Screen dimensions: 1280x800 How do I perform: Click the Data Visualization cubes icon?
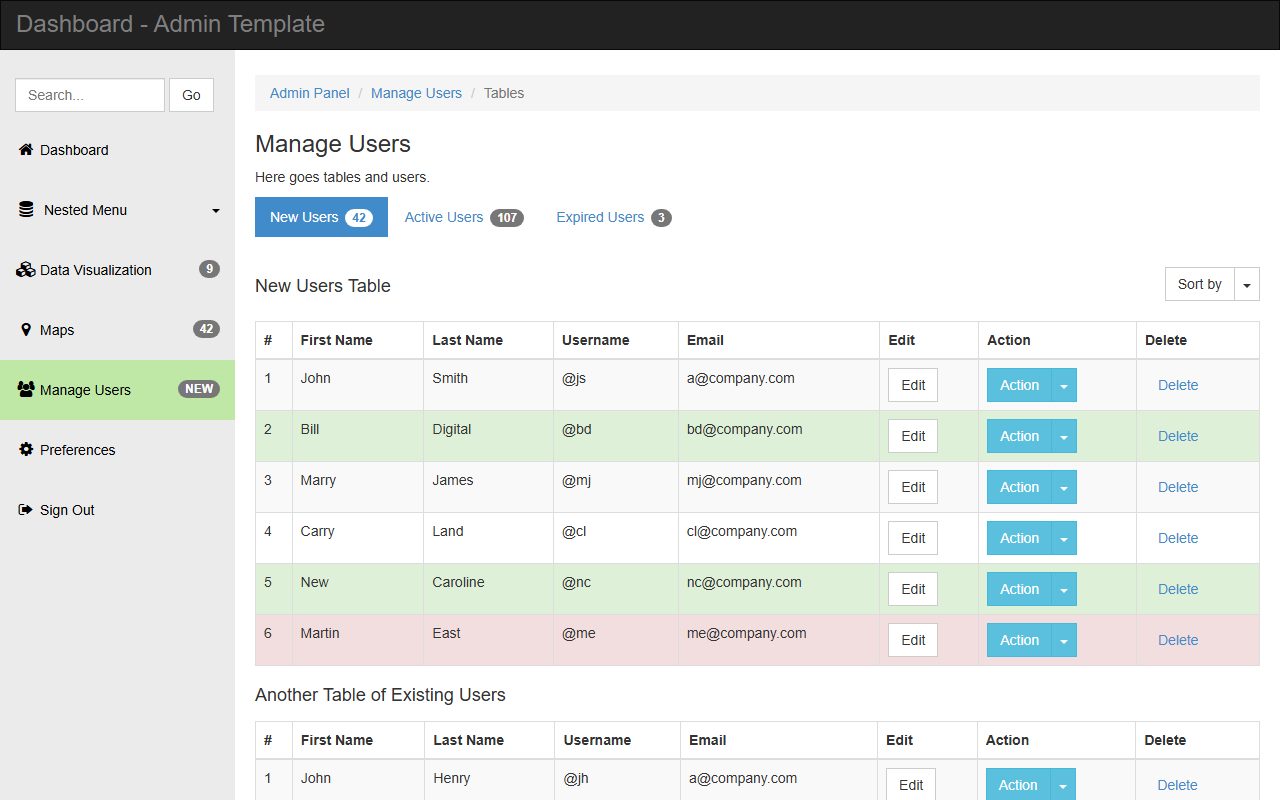tap(26, 270)
